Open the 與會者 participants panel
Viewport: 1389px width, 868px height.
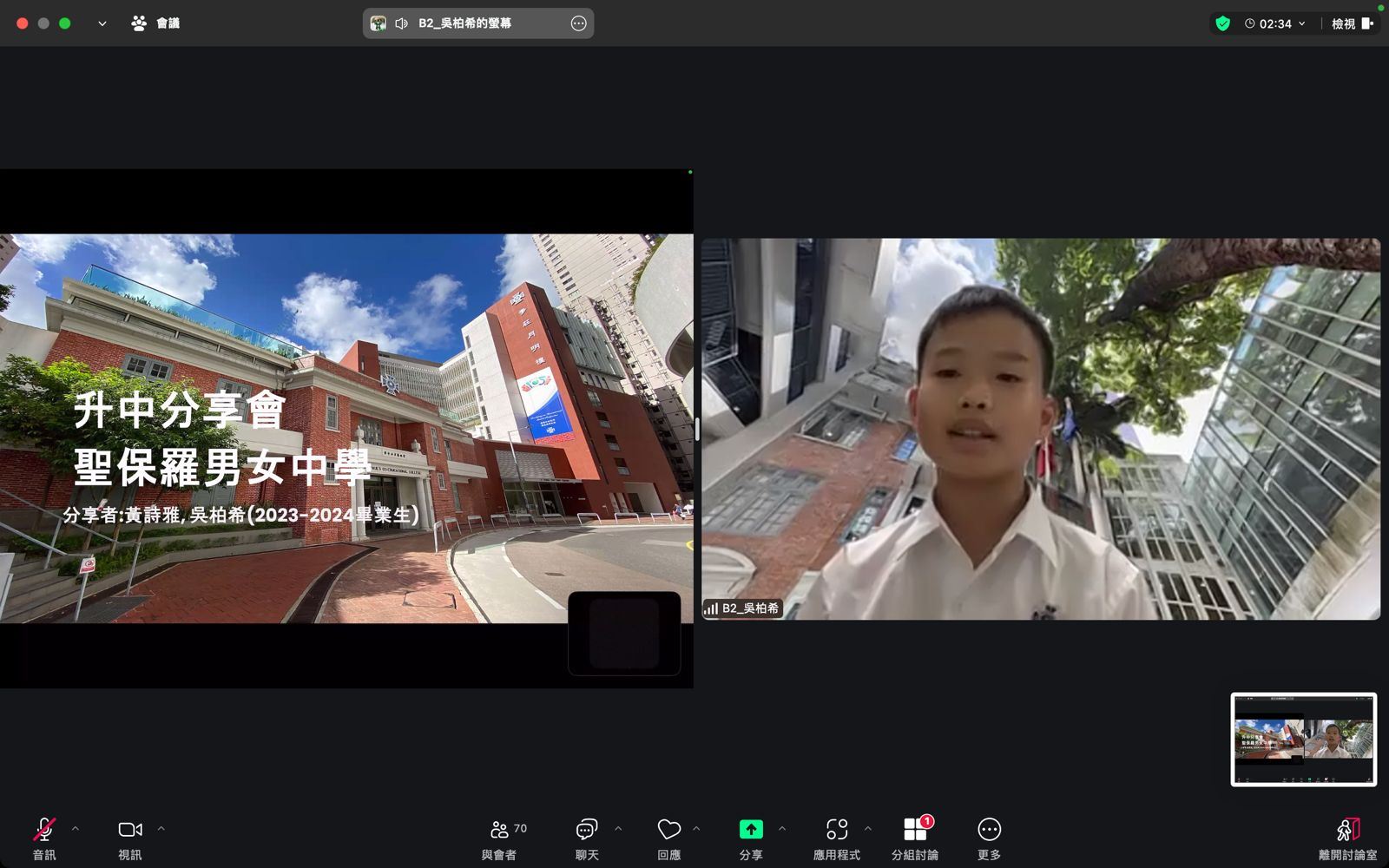(x=499, y=838)
